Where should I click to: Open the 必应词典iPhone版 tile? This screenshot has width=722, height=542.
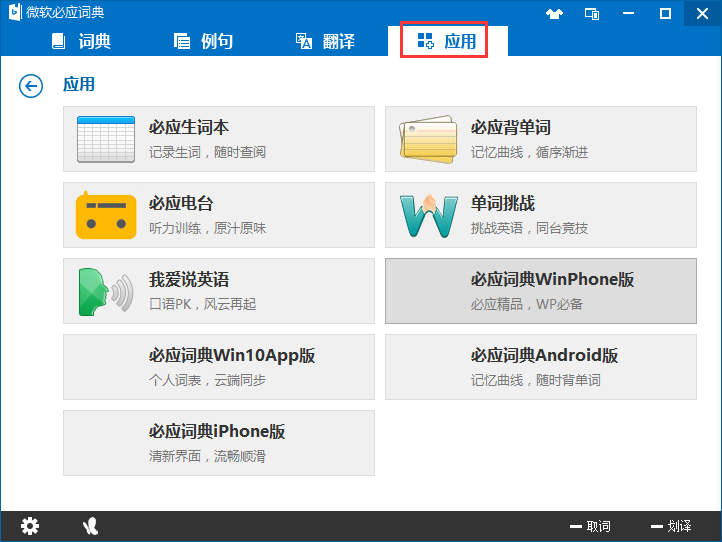(x=219, y=443)
